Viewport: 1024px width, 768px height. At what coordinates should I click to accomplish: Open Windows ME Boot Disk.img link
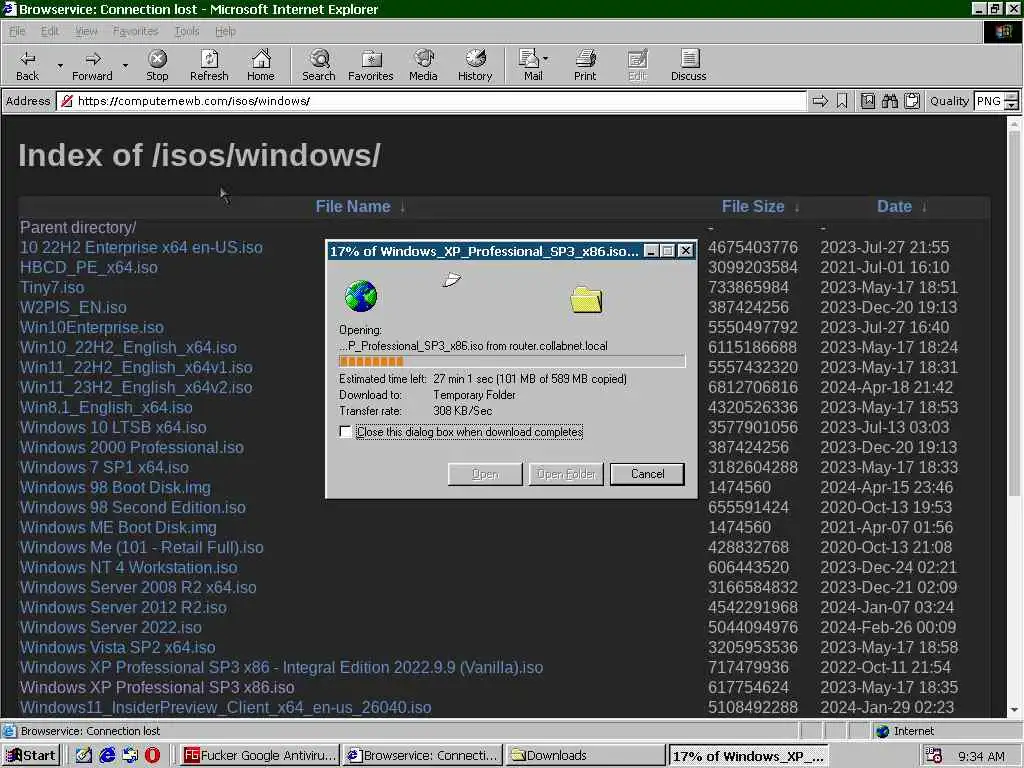pos(118,528)
